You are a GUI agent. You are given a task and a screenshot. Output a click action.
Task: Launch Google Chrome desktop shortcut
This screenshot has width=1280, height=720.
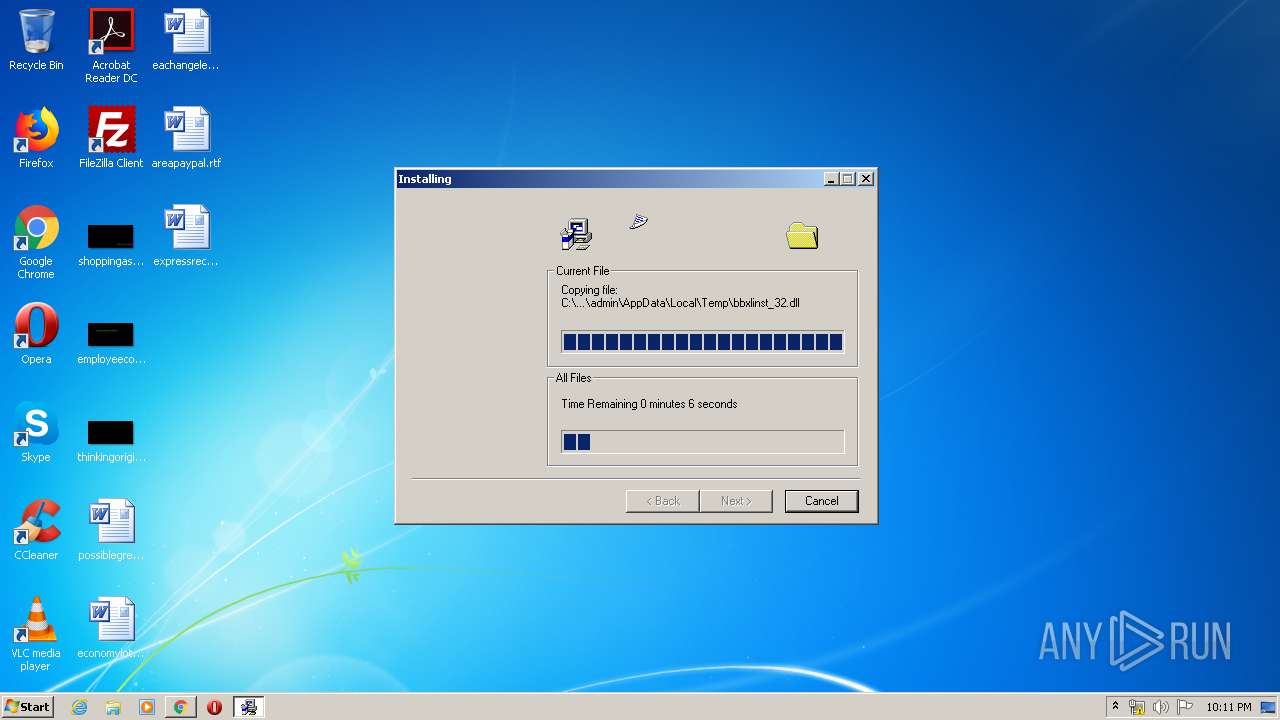click(x=36, y=242)
